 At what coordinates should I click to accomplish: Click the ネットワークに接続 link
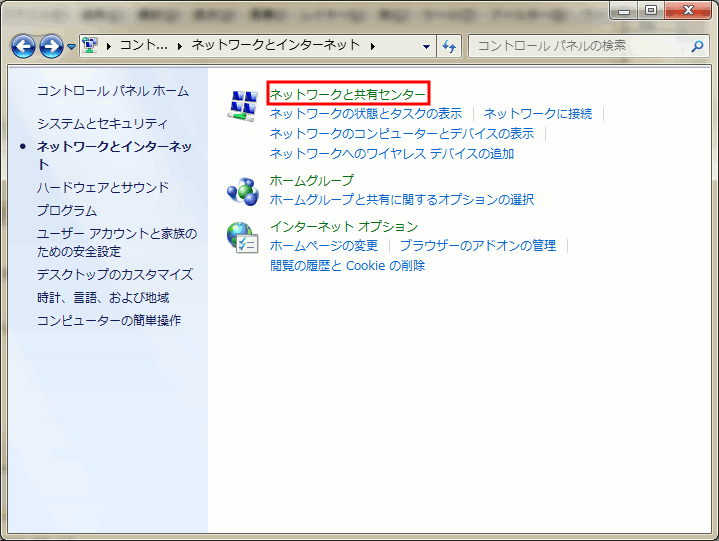pyautogui.click(x=537, y=114)
